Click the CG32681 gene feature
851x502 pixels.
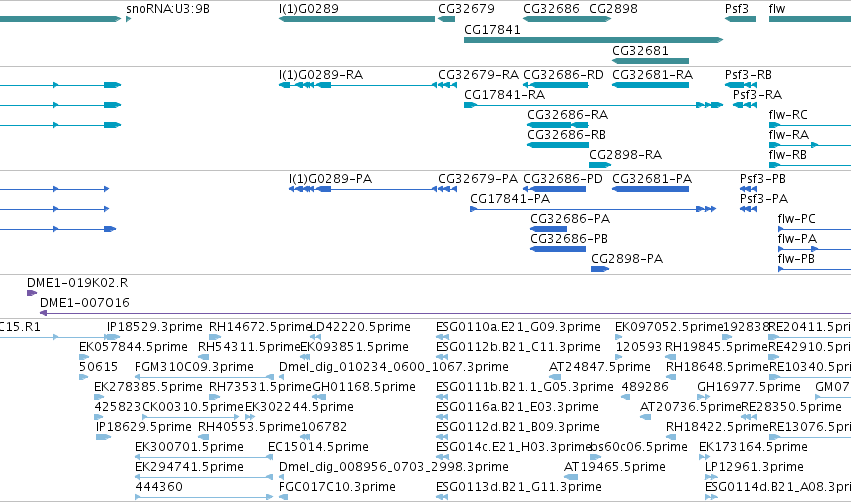coord(650,61)
